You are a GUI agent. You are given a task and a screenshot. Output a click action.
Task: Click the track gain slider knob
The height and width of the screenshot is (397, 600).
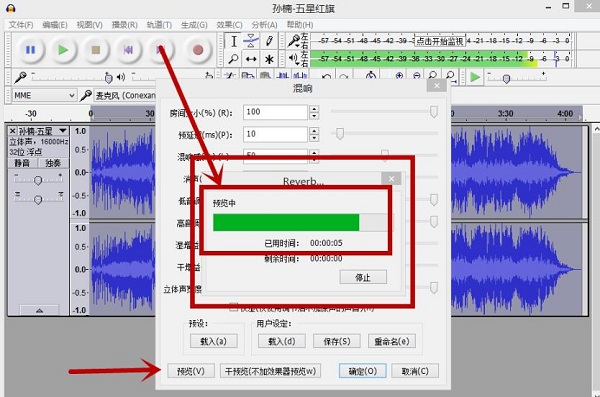pyautogui.click(x=38, y=180)
